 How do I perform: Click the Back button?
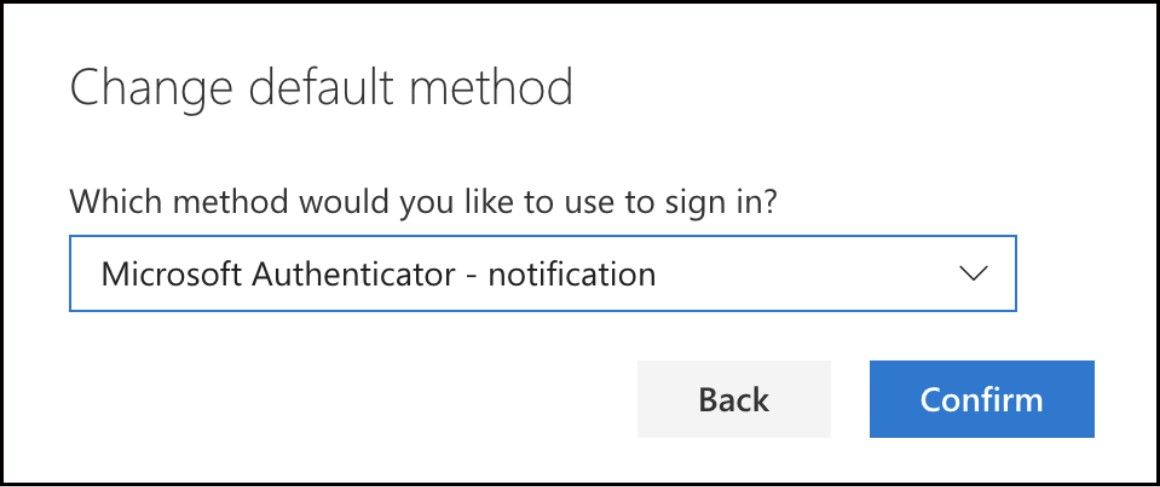point(733,399)
